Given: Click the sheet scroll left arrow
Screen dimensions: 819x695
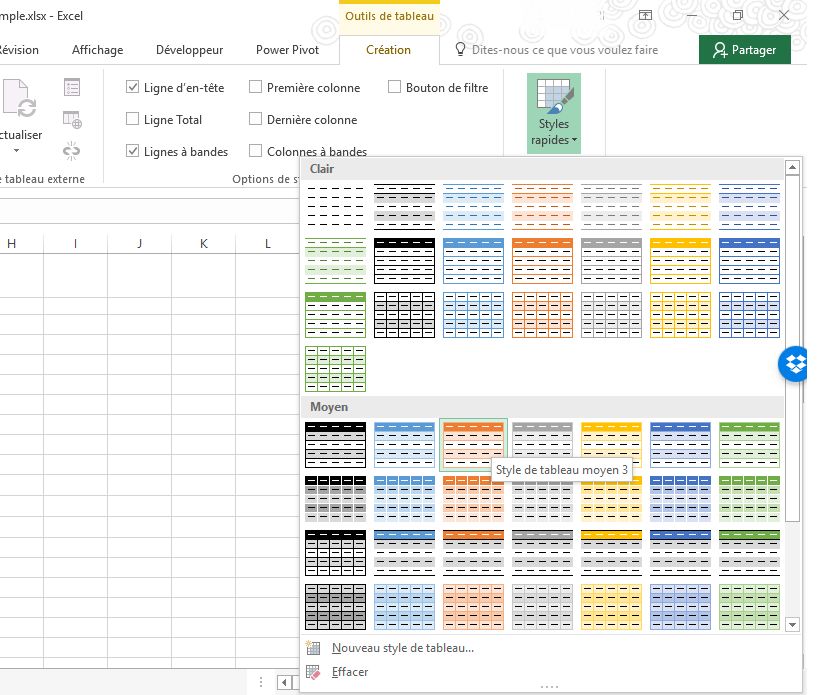Looking at the screenshot, I should tap(285, 682).
